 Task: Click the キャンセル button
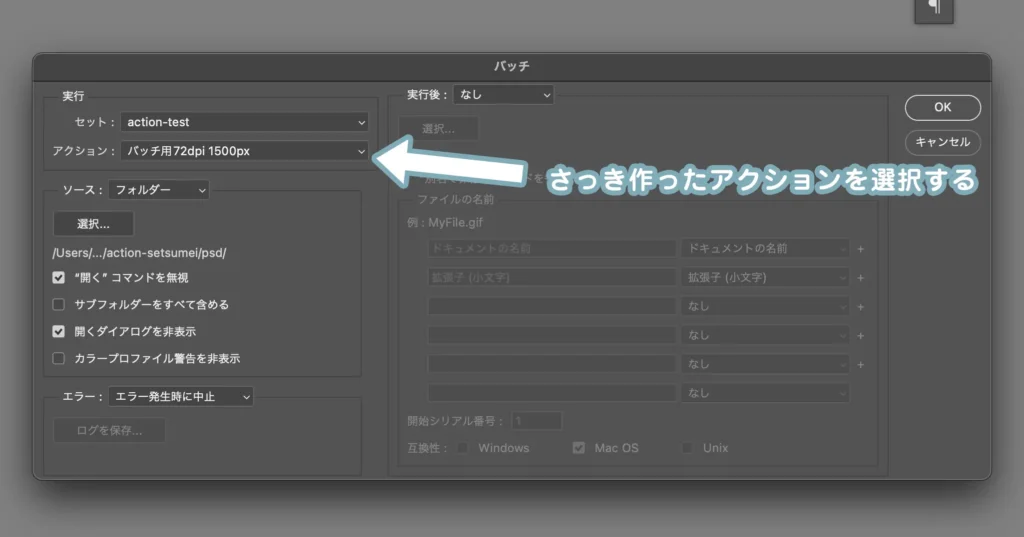click(942, 142)
